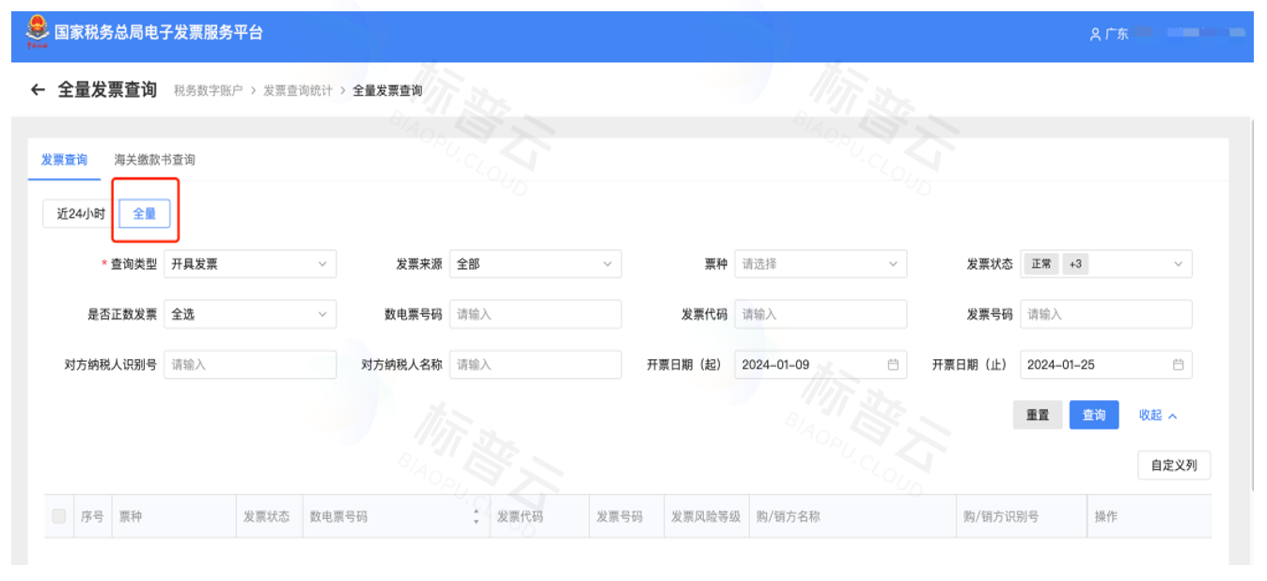1267x581 pixels.
Task: Focus the 数电票号码 input field
Action: tap(535, 314)
